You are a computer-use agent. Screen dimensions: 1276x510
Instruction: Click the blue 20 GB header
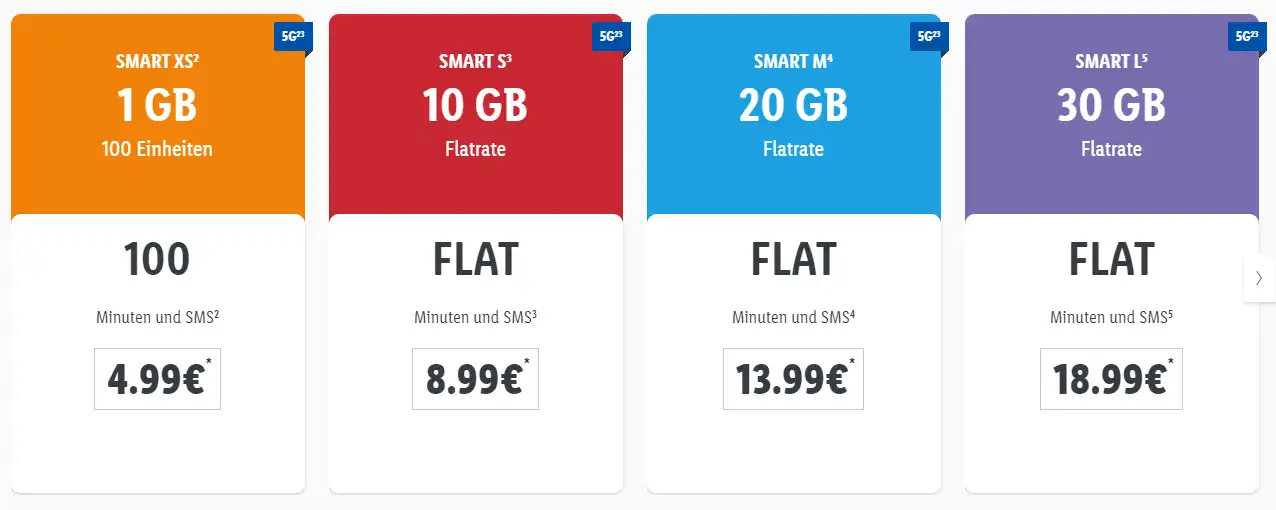(x=793, y=106)
